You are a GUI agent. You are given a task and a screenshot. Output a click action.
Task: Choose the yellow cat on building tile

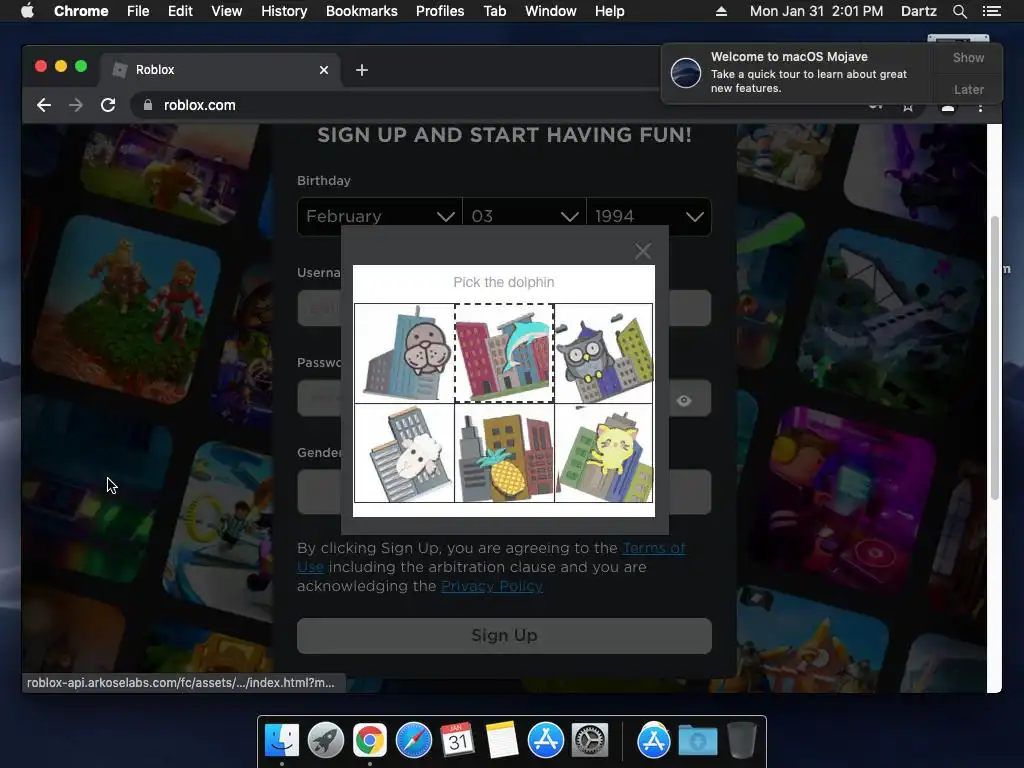coord(603,453)
